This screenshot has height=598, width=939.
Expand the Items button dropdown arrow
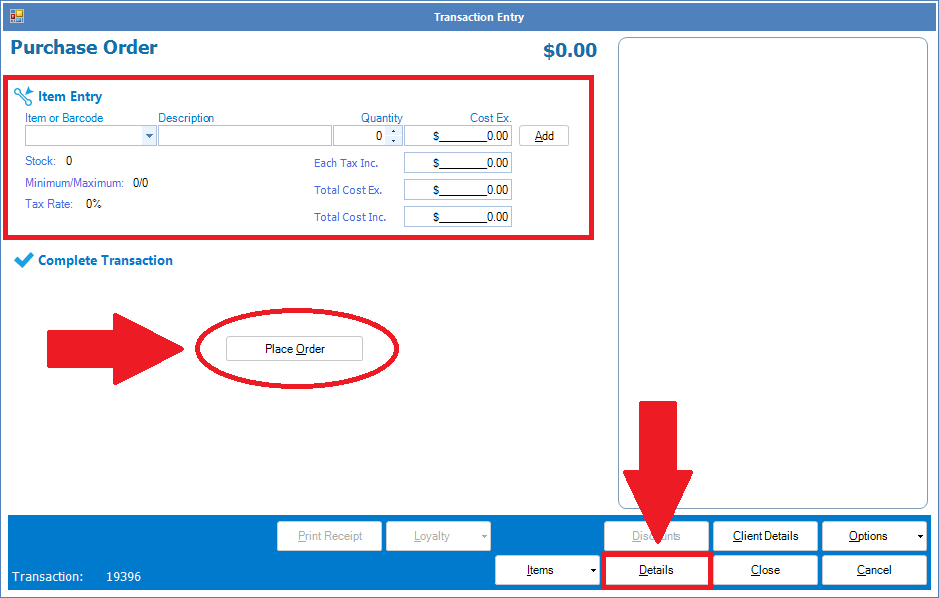(x=593, y=570)
